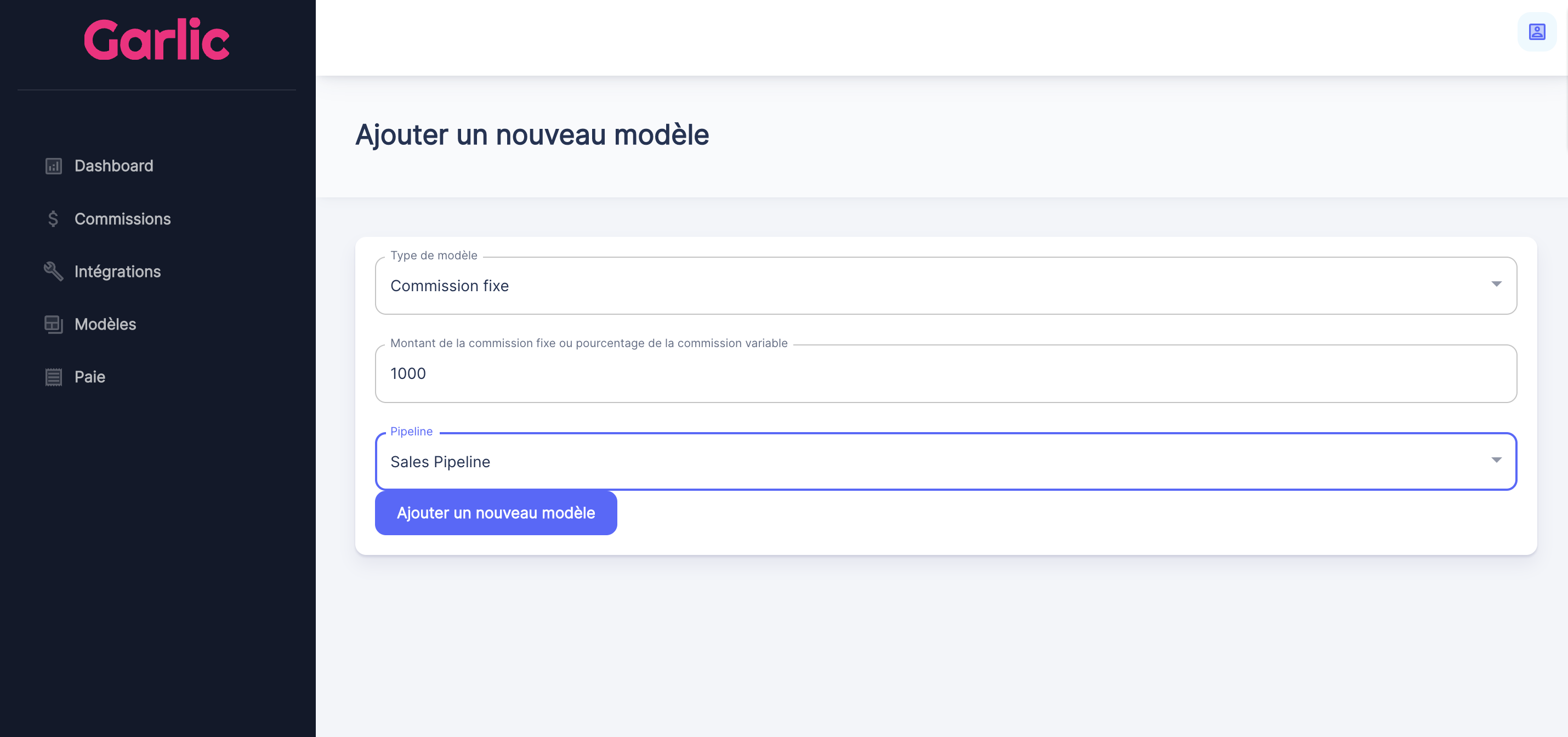The width and height of the screenshot is (1568, 737).
Task: Open the Commission fixe dropdown arrow
Action: click(x=1498, y=285)
